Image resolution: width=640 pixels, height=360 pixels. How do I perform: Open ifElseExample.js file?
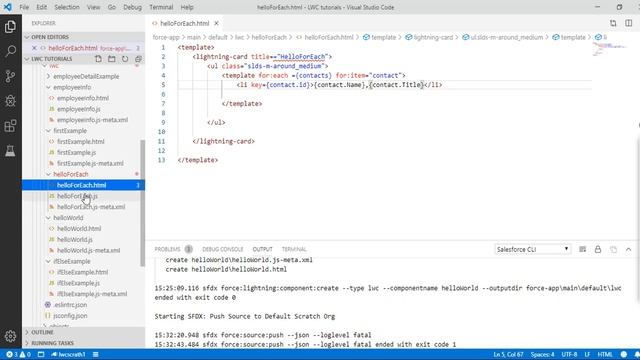click(78, 283)
